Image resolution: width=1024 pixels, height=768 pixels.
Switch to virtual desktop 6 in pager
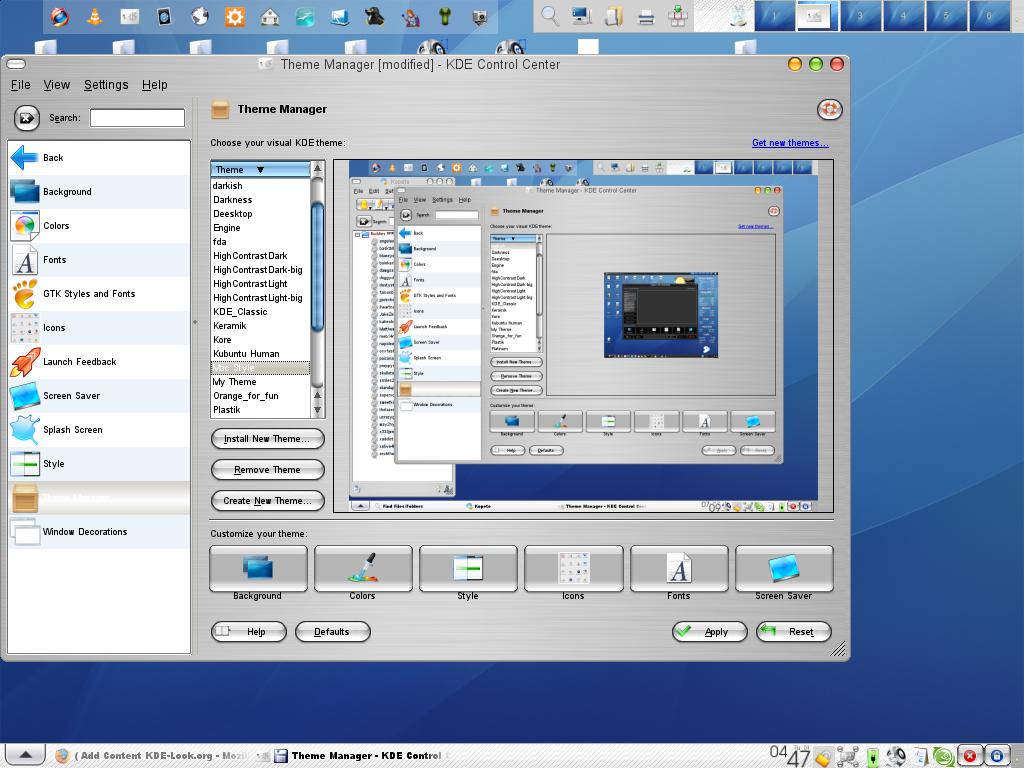(x=989, y=16)
